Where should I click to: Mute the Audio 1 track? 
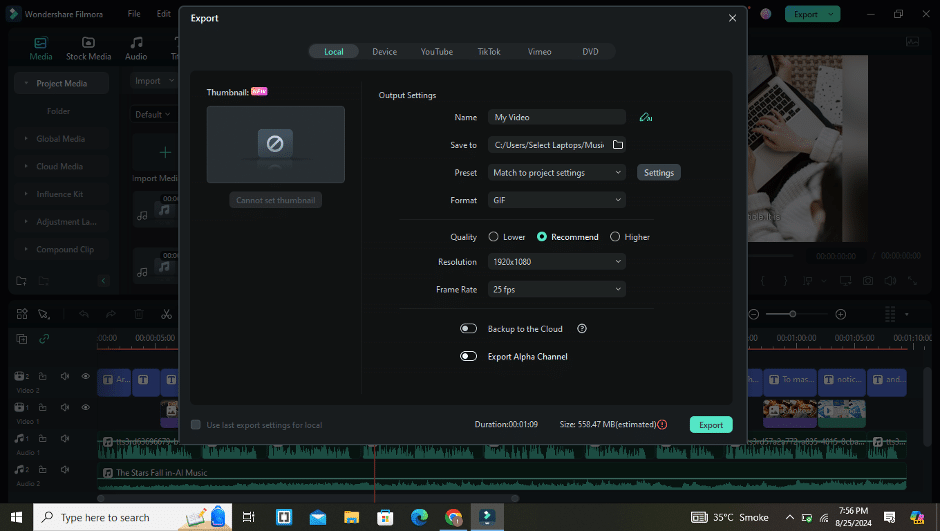click(65, 439)
